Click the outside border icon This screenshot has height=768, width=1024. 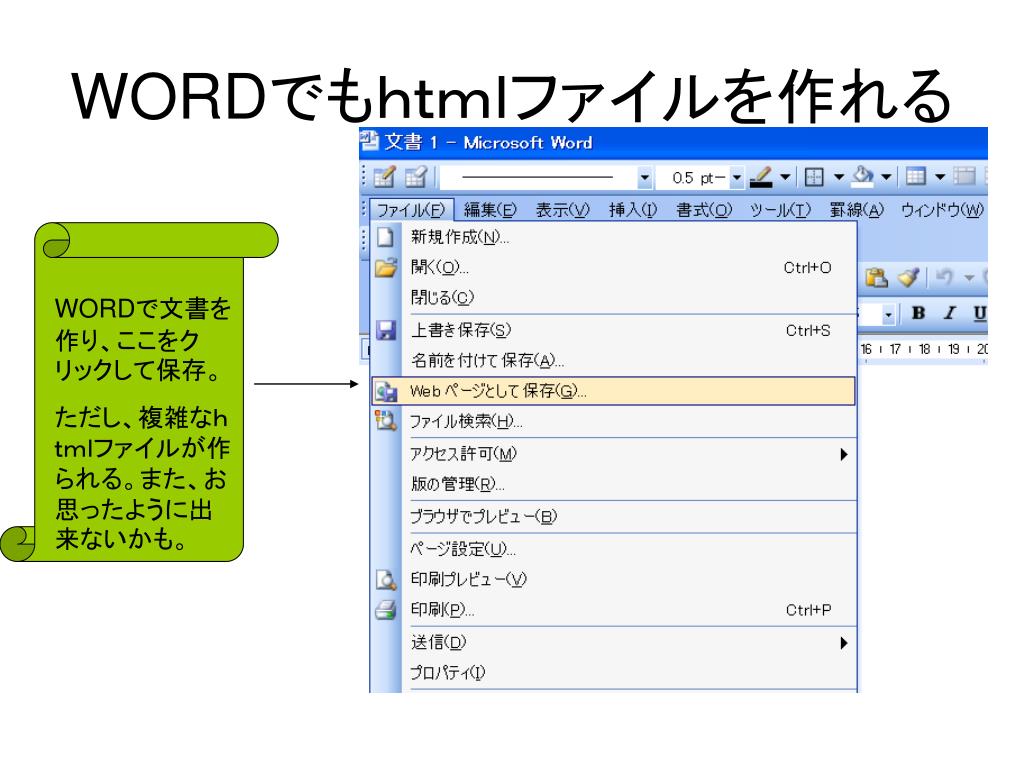(x=814, y=177)
